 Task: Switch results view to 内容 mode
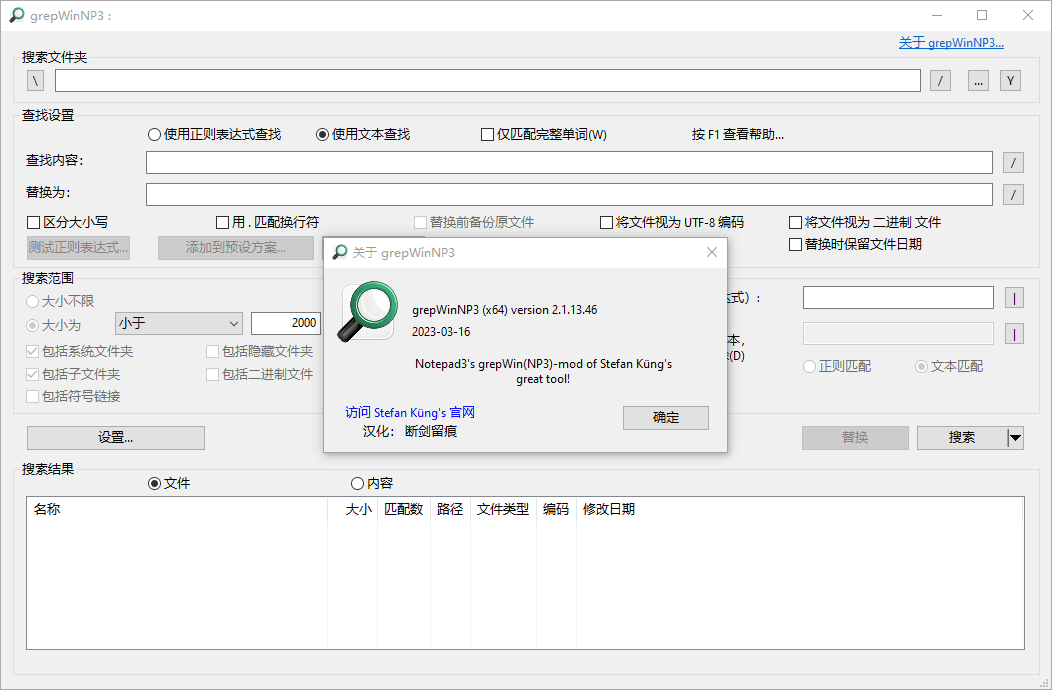[x=357, y=482]
